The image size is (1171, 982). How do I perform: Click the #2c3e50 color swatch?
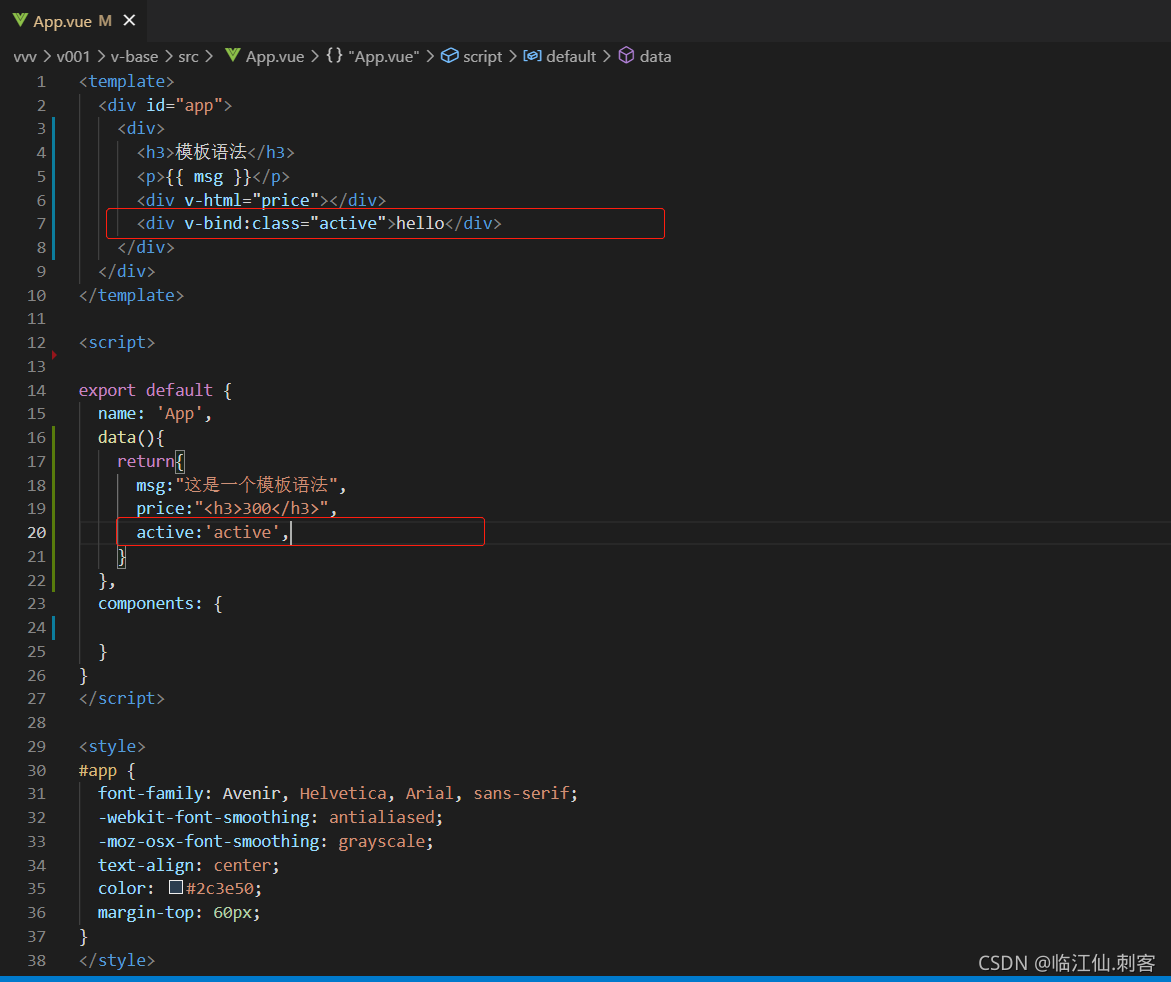(176, 887)
